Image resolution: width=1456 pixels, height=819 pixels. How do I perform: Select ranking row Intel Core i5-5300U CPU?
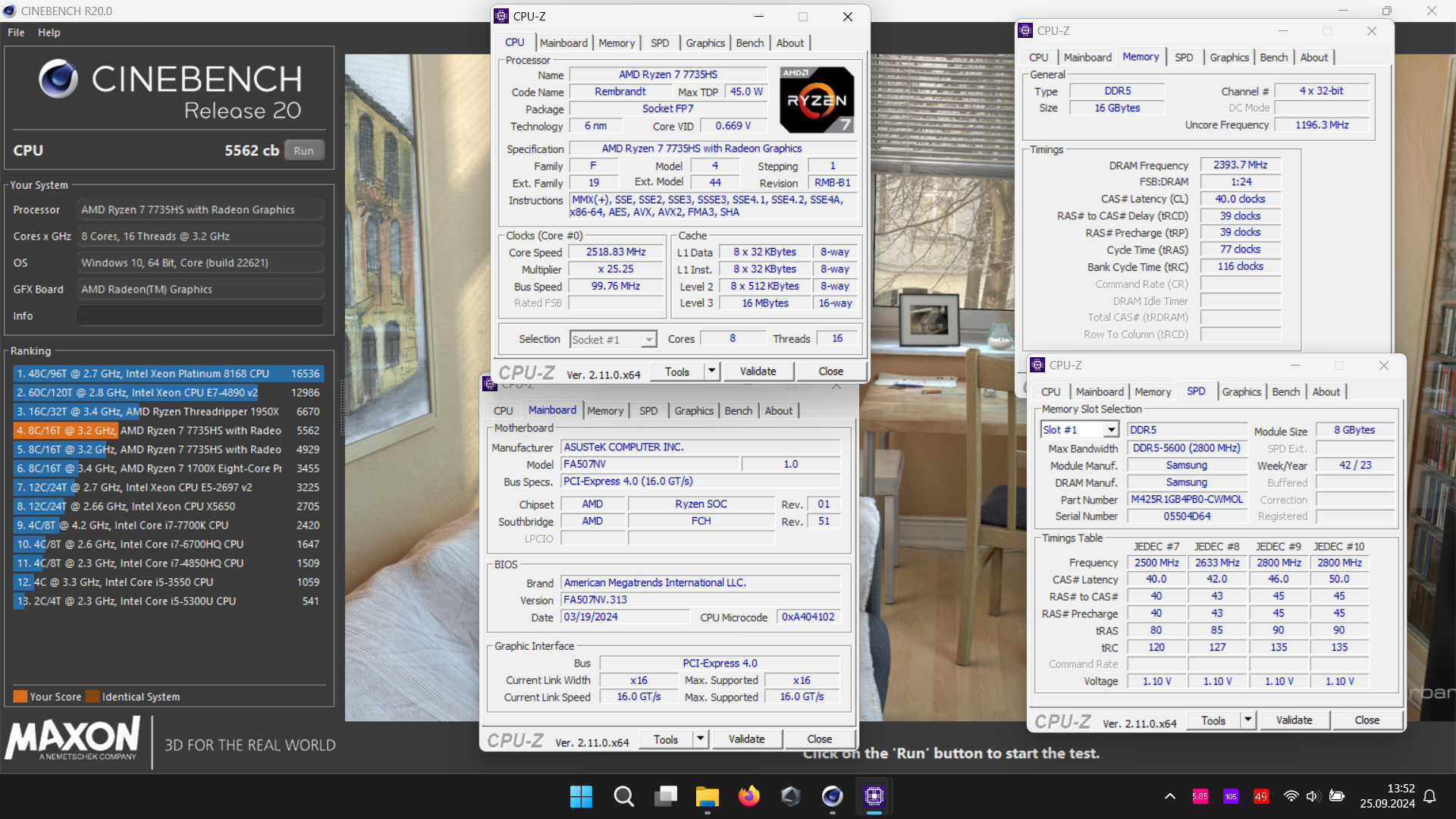click(168, 601)
